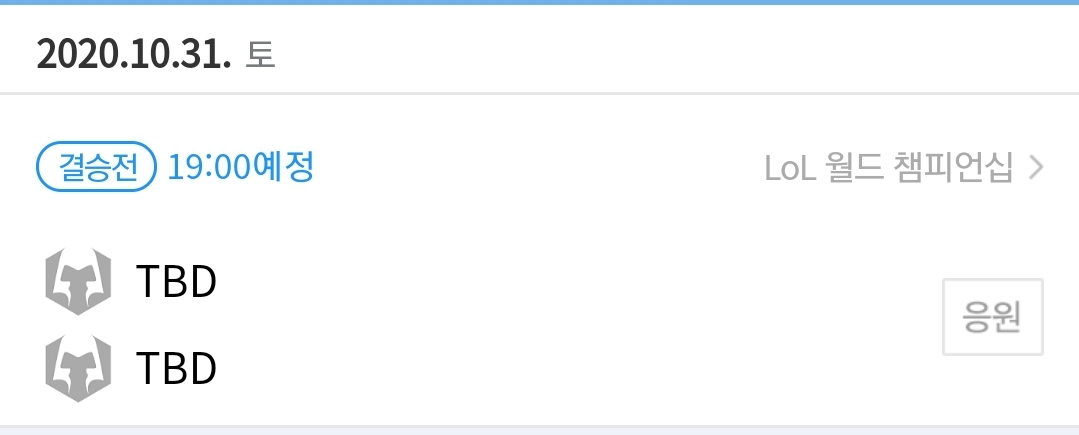Screen dimensions: 1079x435
Task: Select the second TBD team name
Action: click(x=177, y=368)
